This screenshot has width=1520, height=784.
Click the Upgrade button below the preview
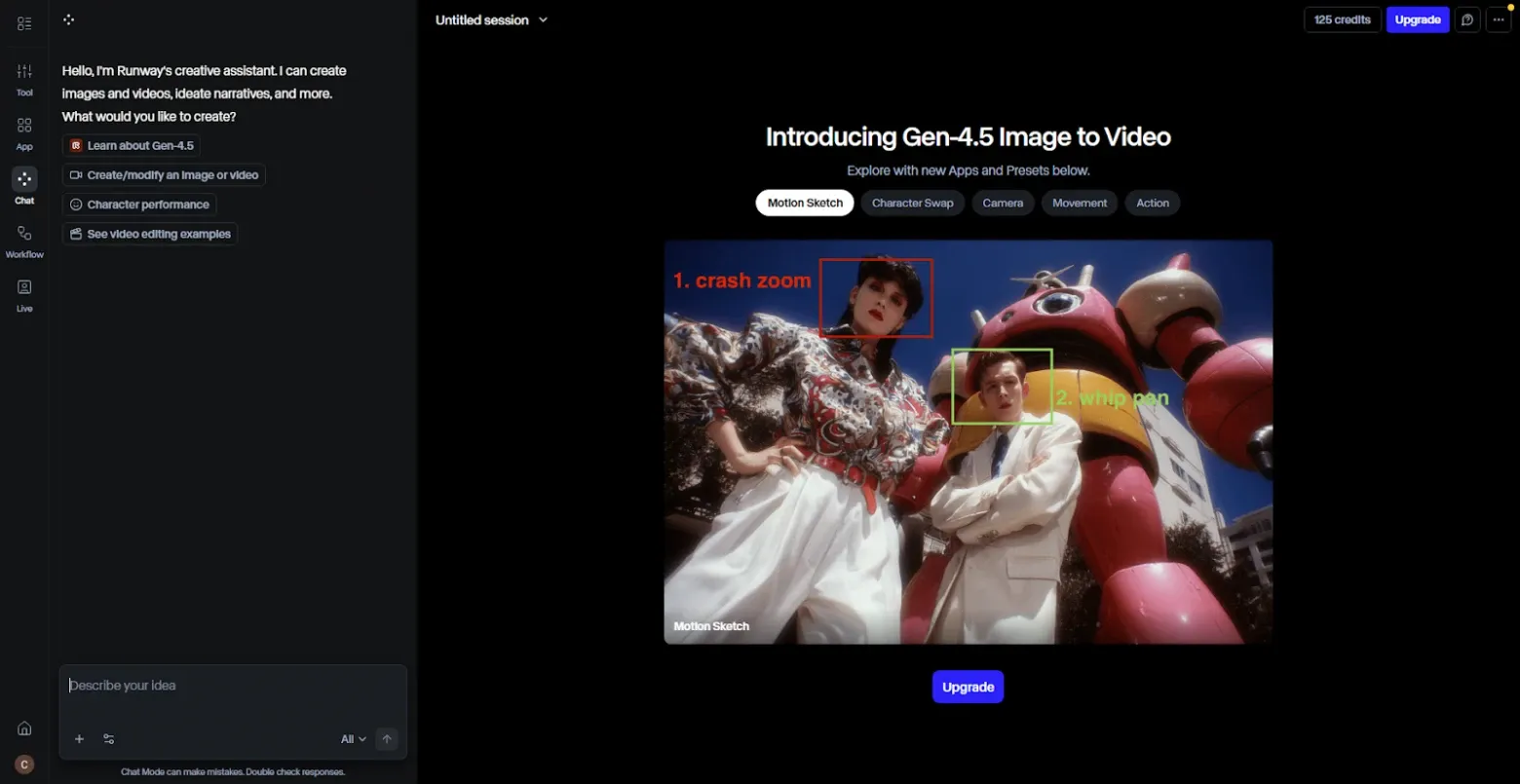968,687
